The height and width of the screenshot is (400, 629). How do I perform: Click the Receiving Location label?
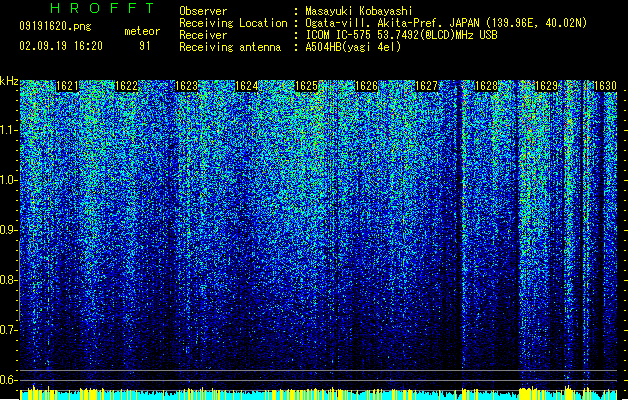[x=233, y=23]
